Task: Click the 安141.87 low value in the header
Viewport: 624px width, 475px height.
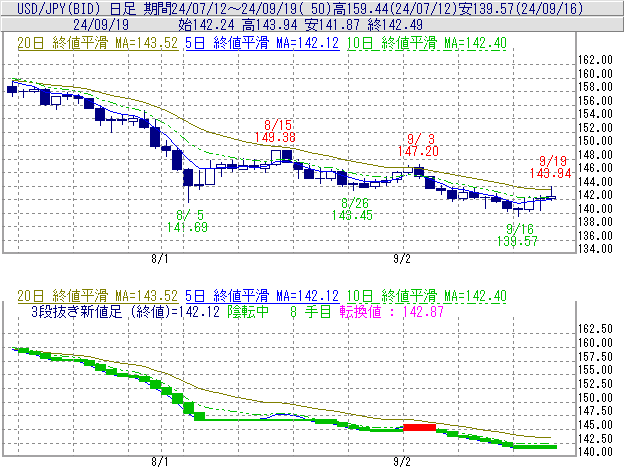Action: coord(332,25)
